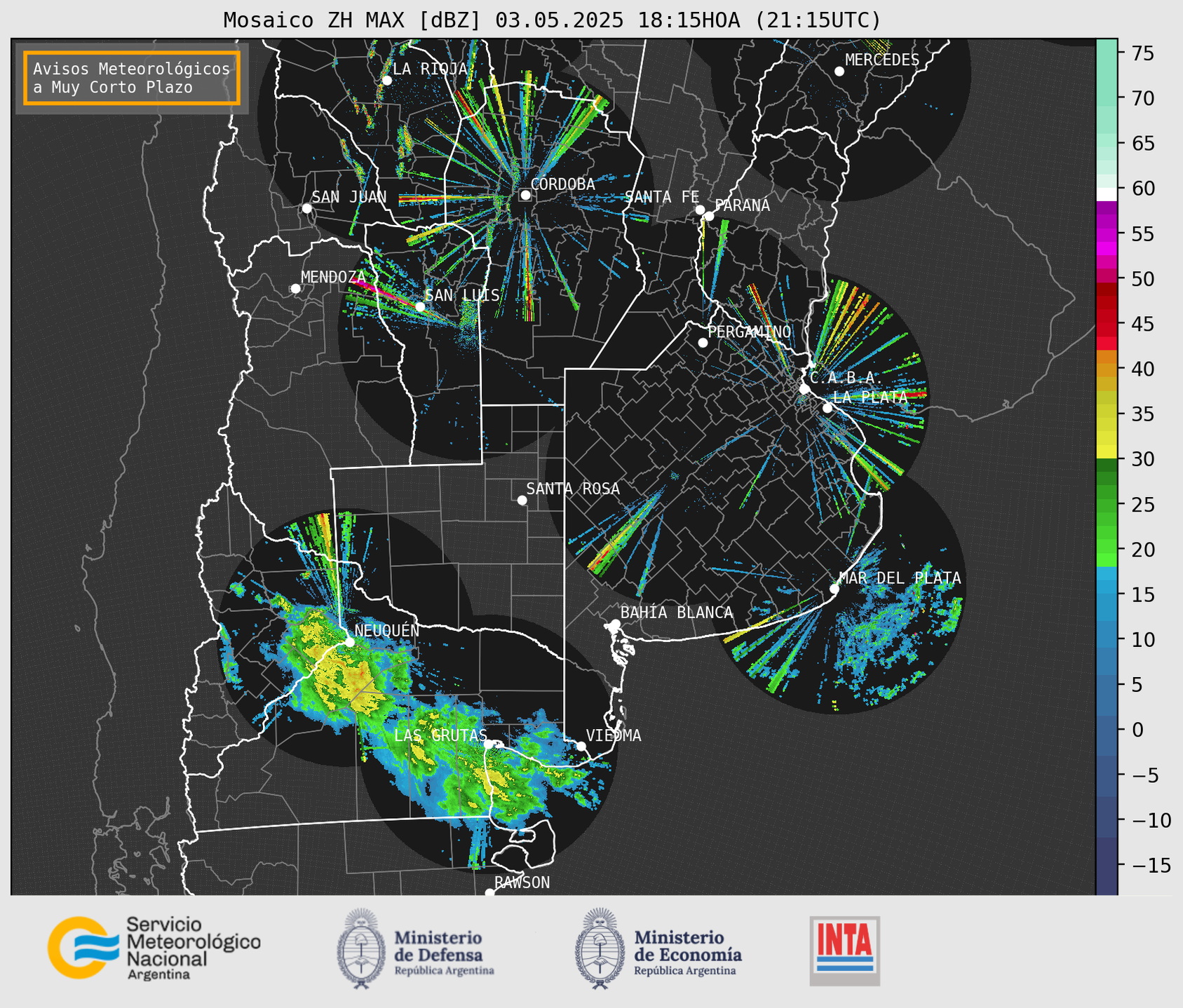Click the green 25 dBZ band on colorbar
The height and width of the screenshot is (1008, 1183).
click(1107, 504)
